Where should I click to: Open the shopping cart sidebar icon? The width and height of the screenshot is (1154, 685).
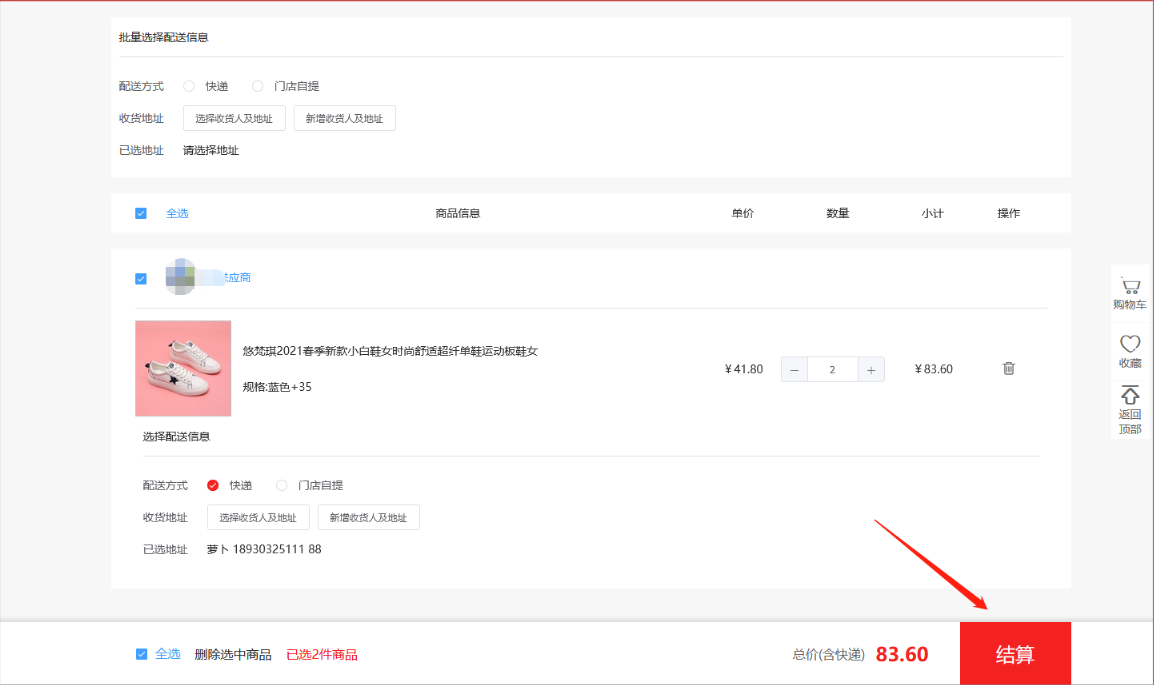tap(1130, 285)
